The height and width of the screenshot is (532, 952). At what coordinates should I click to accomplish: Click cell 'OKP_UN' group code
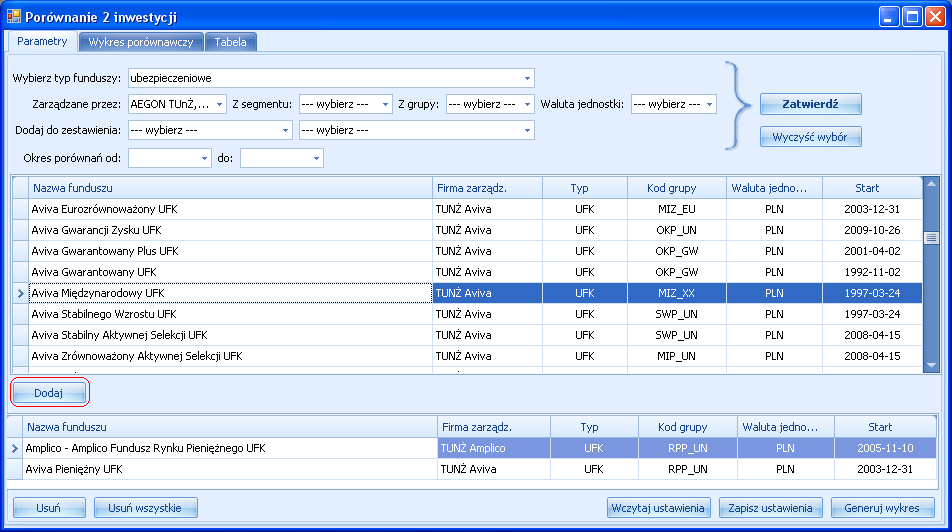coord(676,230)
